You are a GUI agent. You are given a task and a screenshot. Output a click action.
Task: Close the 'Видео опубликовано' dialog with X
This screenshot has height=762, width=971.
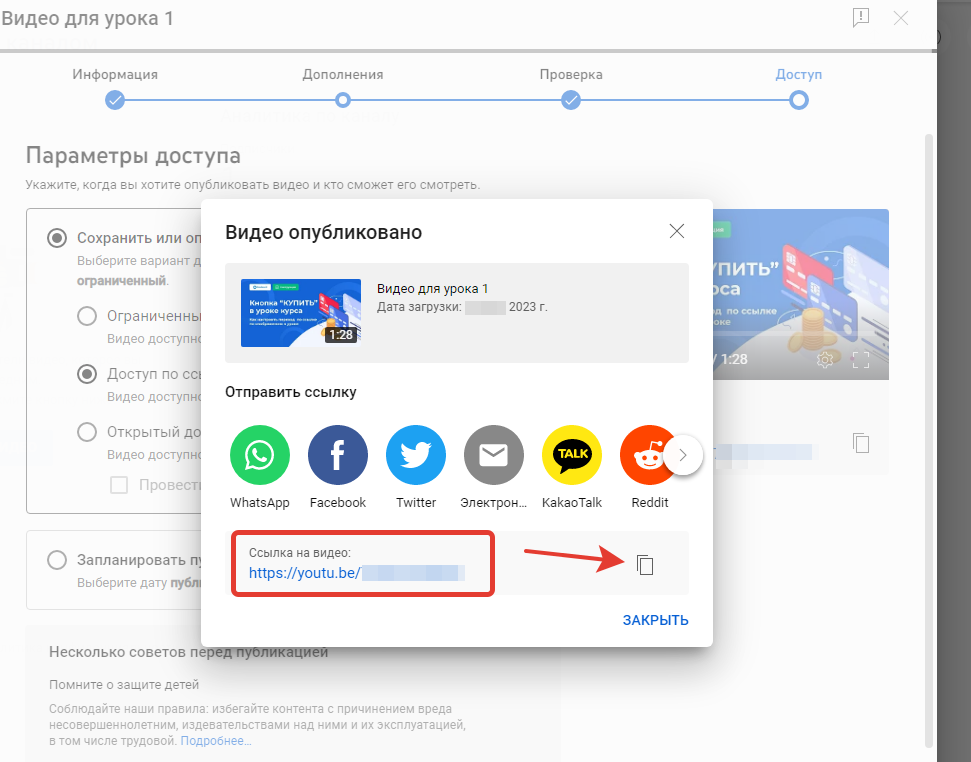(x=677, y=231)
